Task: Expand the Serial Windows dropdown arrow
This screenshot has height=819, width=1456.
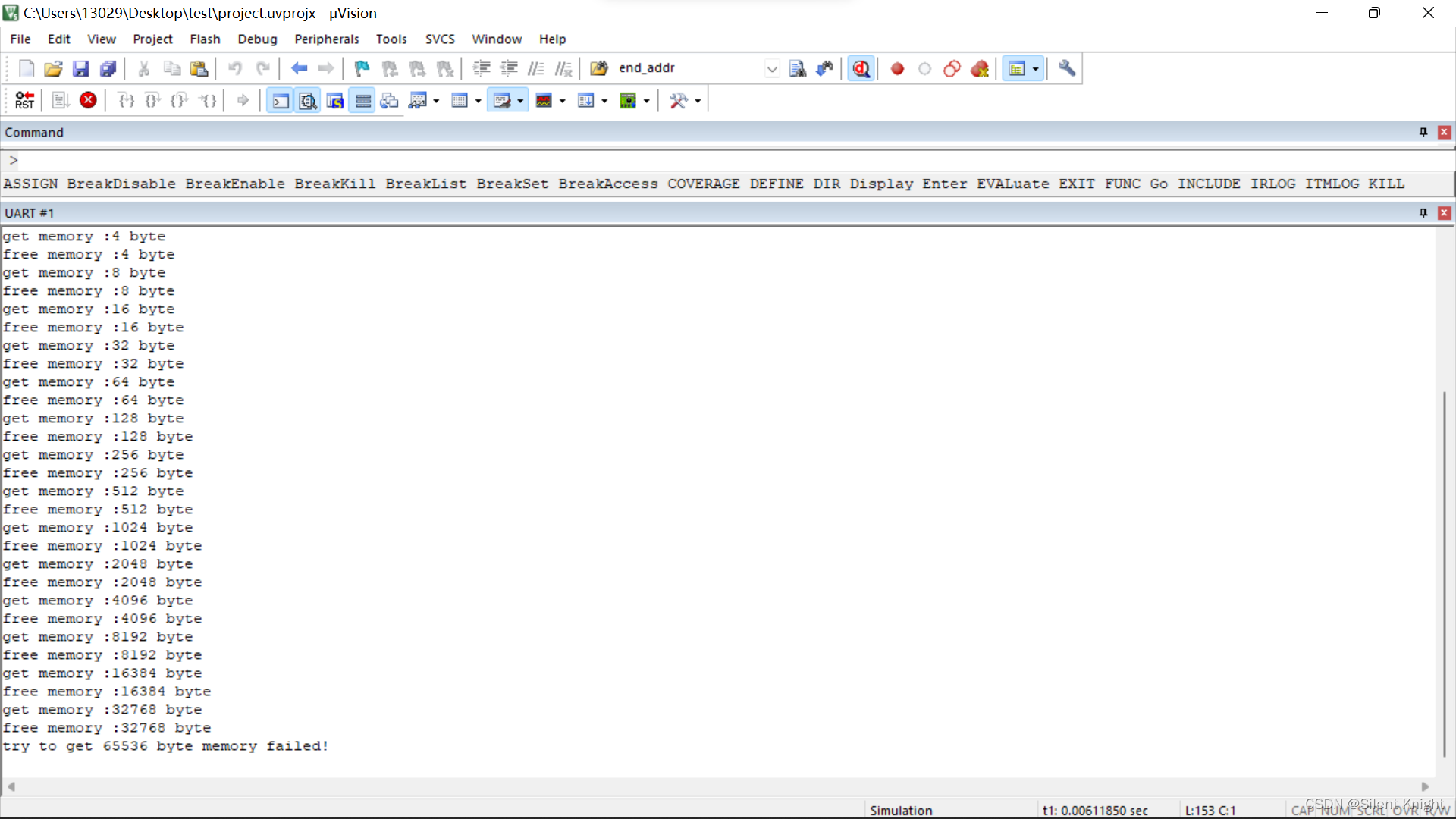Action: [520, 101]
